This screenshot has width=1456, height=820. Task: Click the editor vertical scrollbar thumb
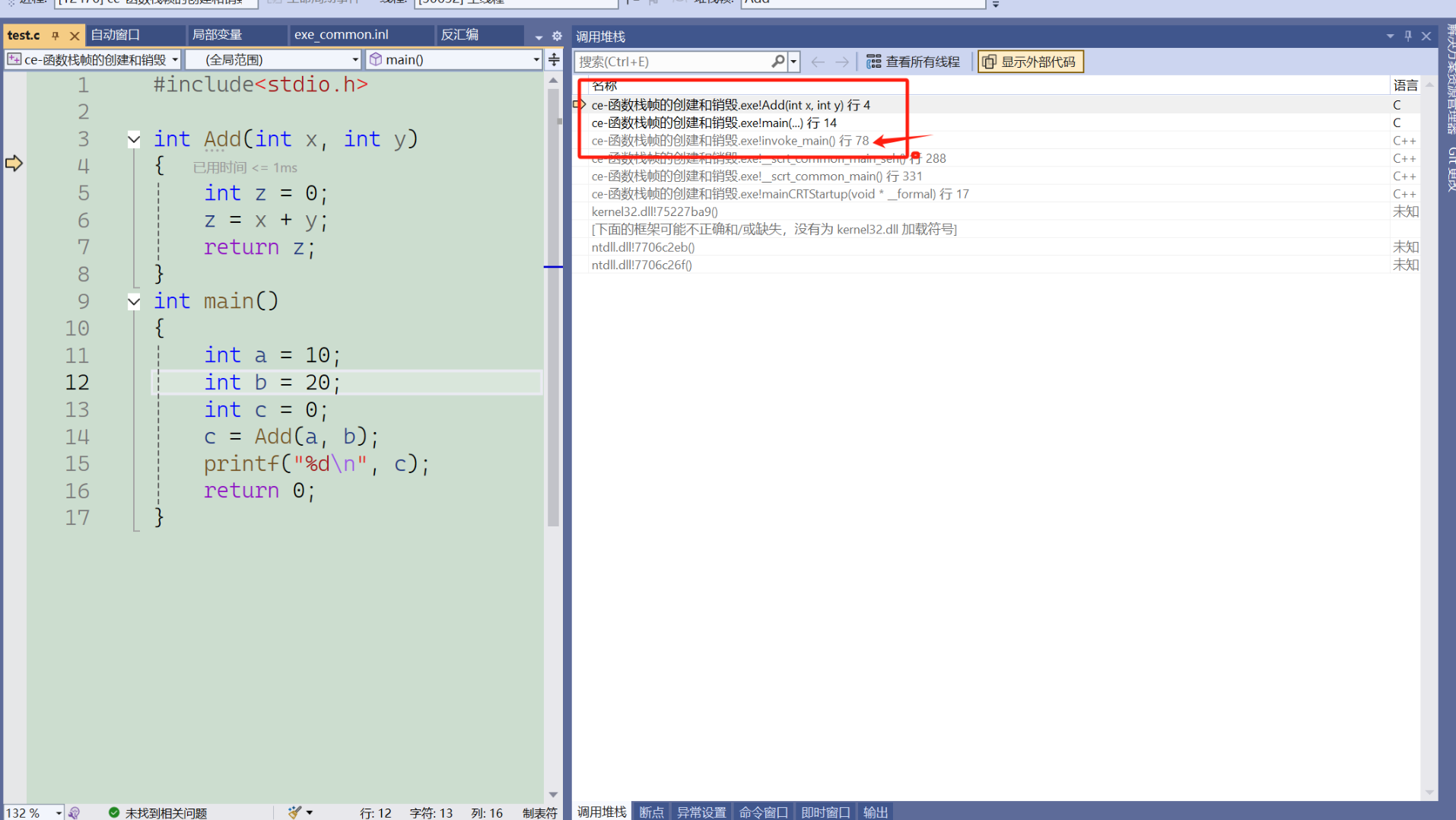(553, 307)
